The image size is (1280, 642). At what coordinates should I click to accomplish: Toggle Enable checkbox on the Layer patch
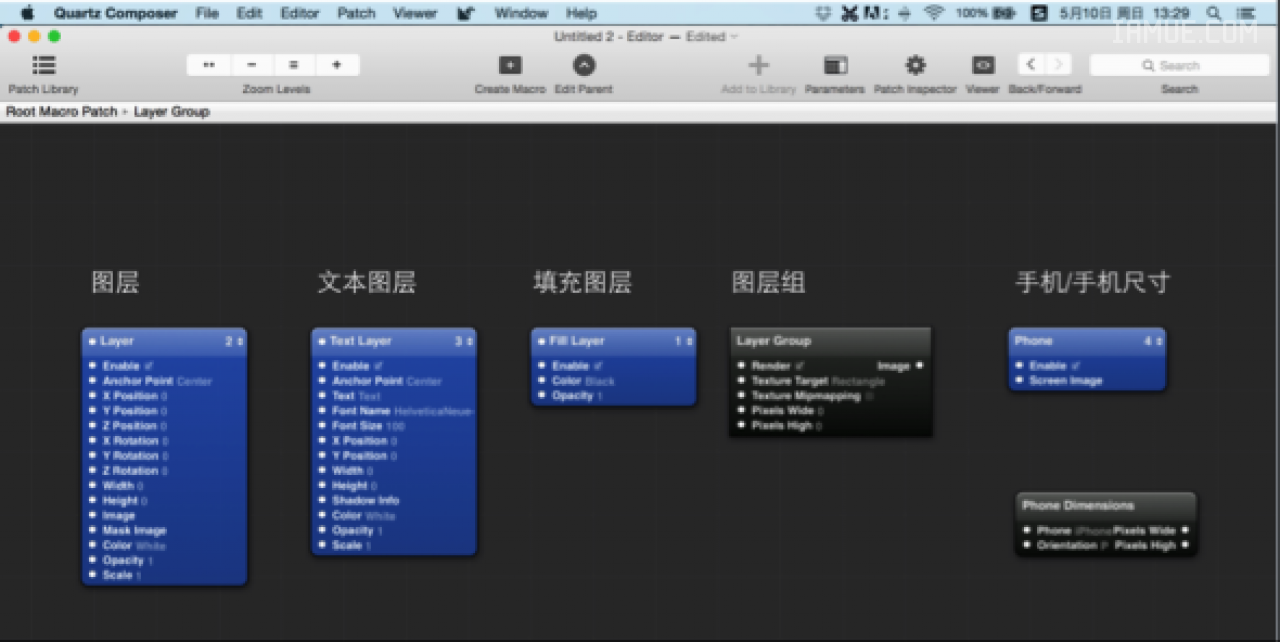(x=149, y=366)
